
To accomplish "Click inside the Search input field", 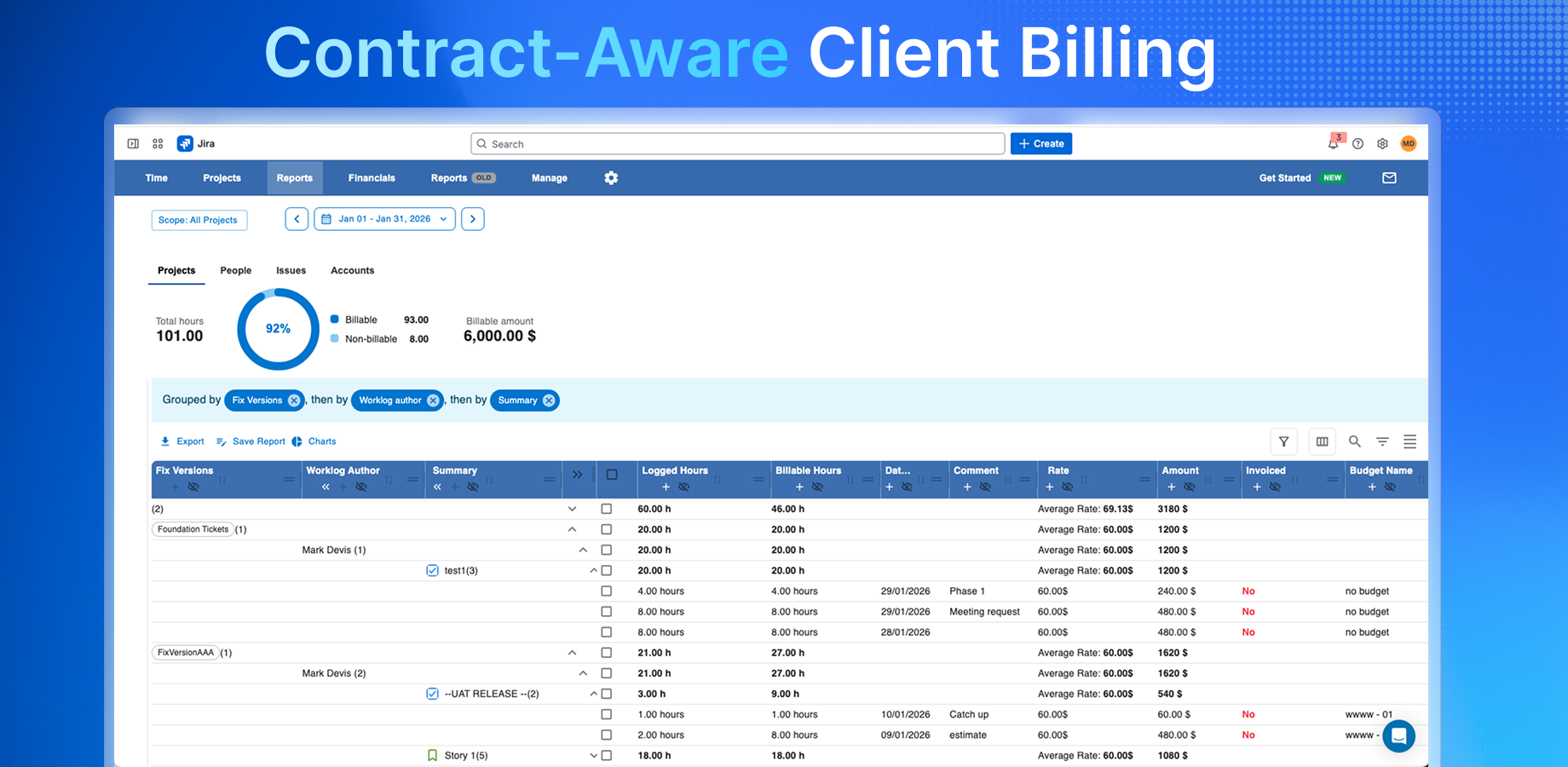I will pyautogui.click(x=737, y=143).
